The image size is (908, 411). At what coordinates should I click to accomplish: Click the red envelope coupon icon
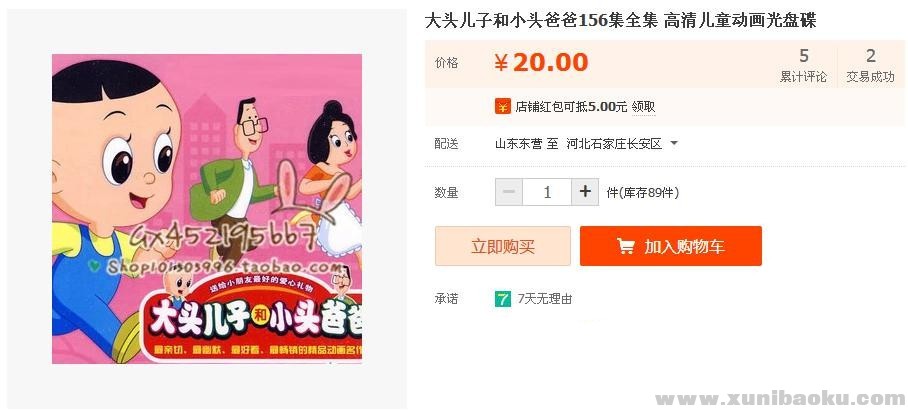pyautogui.click(x=502, y=107)
